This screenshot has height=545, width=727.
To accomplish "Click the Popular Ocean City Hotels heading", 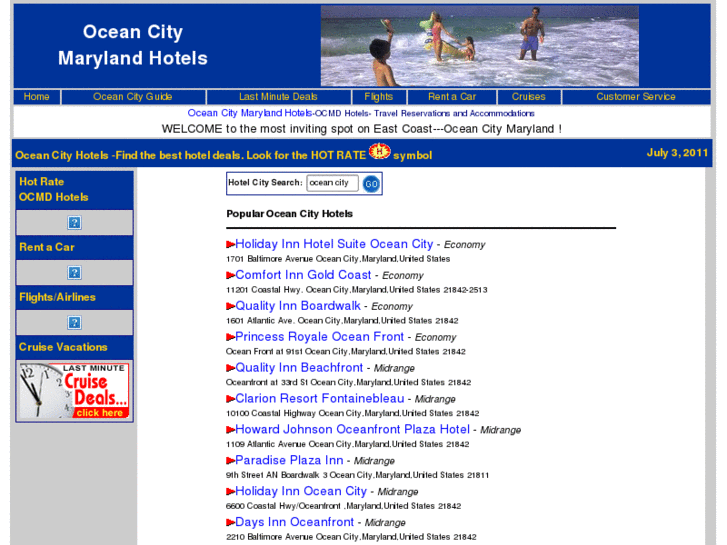I will 289,214.
